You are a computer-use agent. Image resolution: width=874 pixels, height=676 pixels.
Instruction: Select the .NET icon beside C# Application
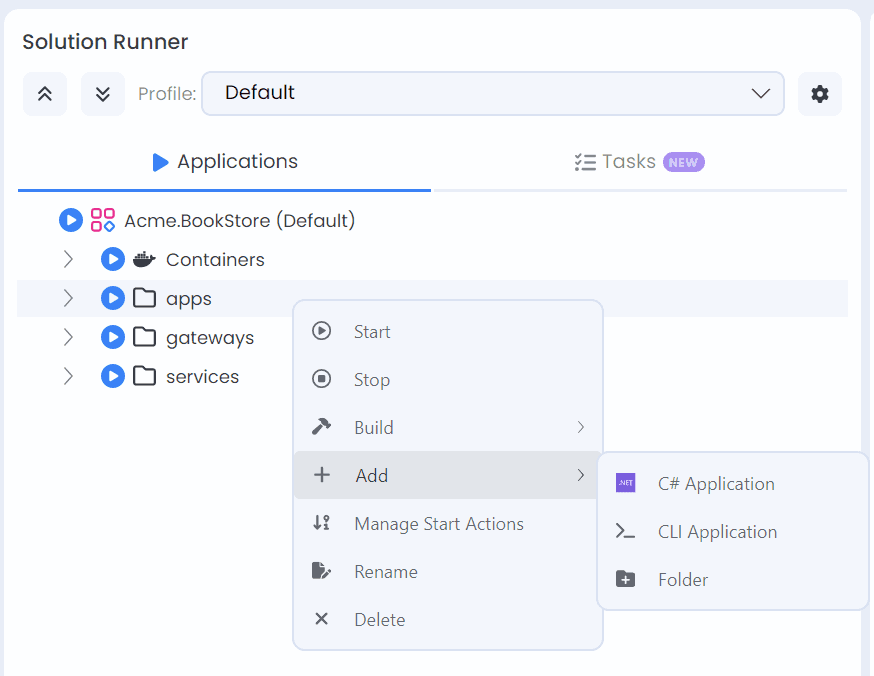pos(625,482)
